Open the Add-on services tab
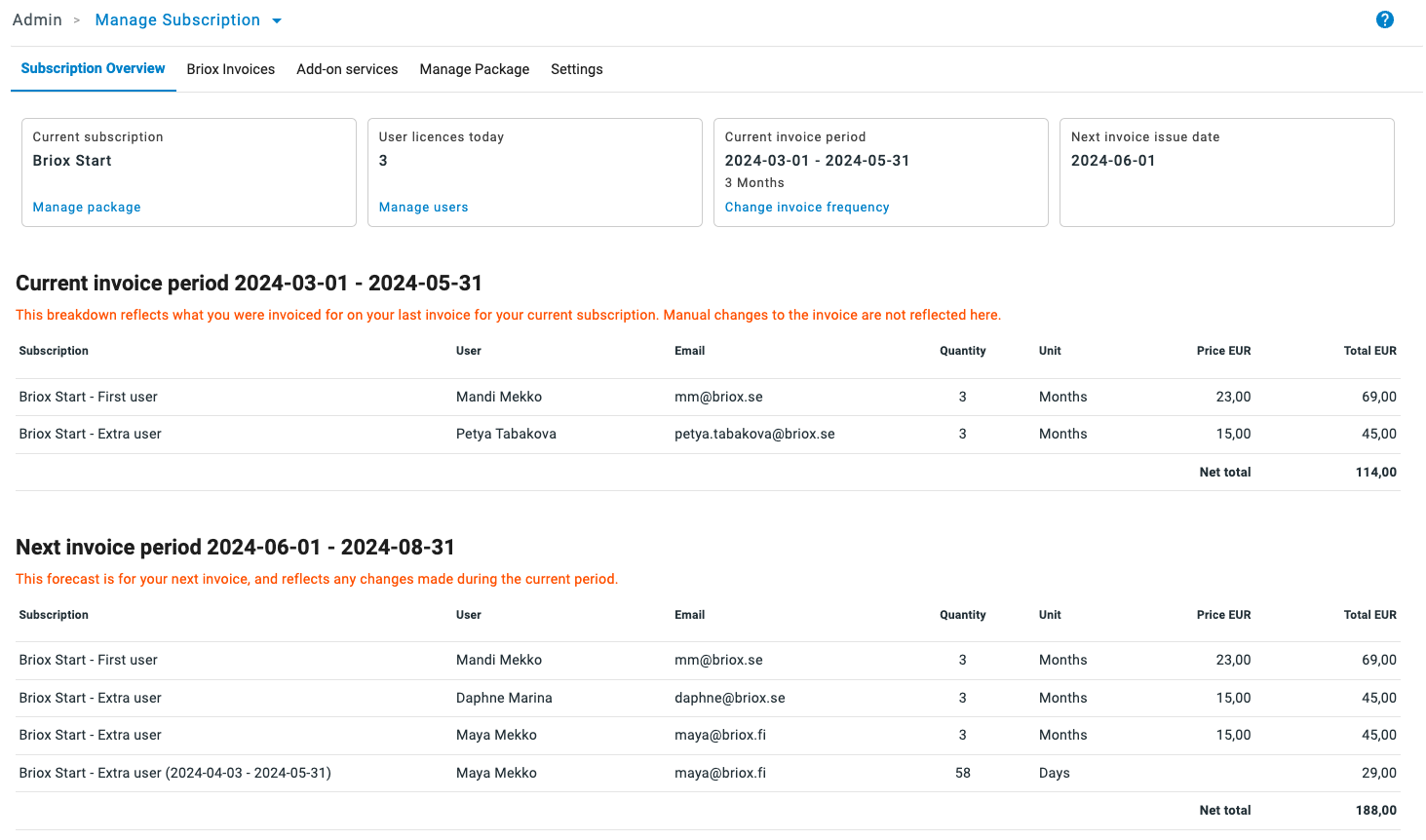The image size is (1426, 840). click(x=347, y=68)
